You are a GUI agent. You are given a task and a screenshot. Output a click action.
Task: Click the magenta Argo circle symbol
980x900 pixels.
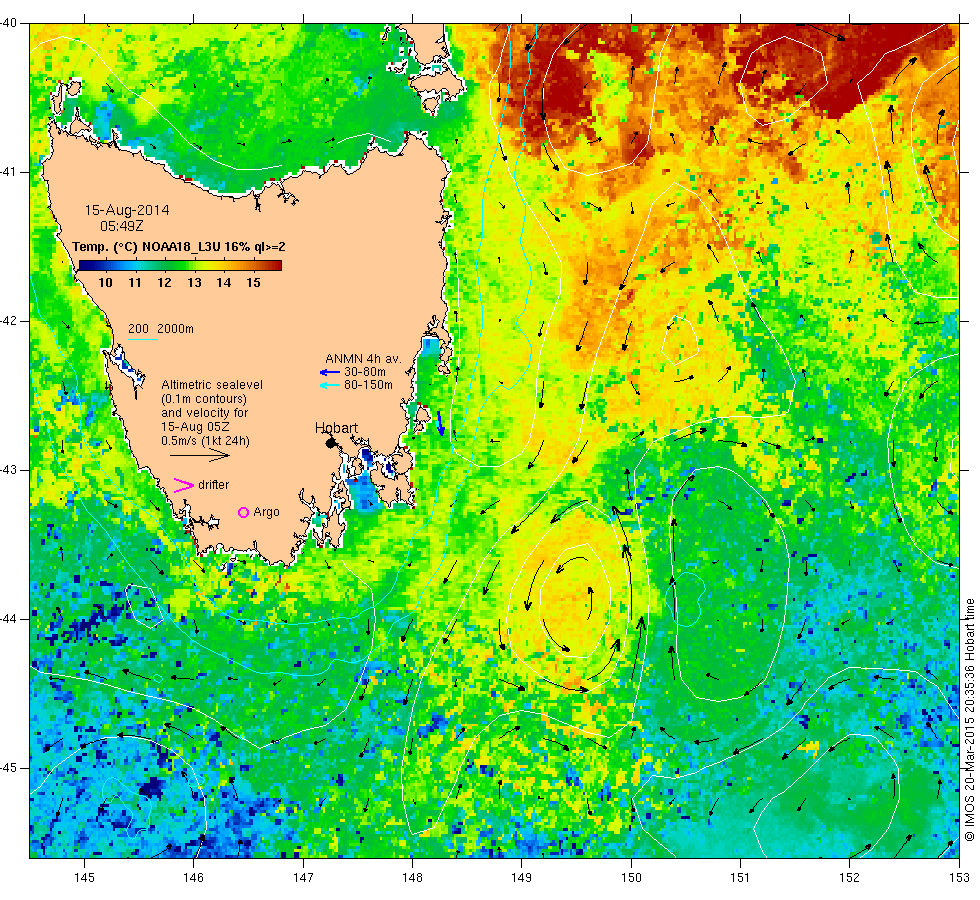pyautogui.click(x=244, y=512)
